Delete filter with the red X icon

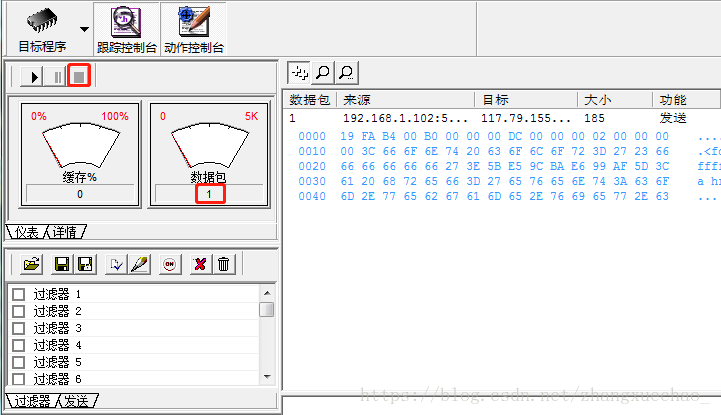tap(200, 264)
